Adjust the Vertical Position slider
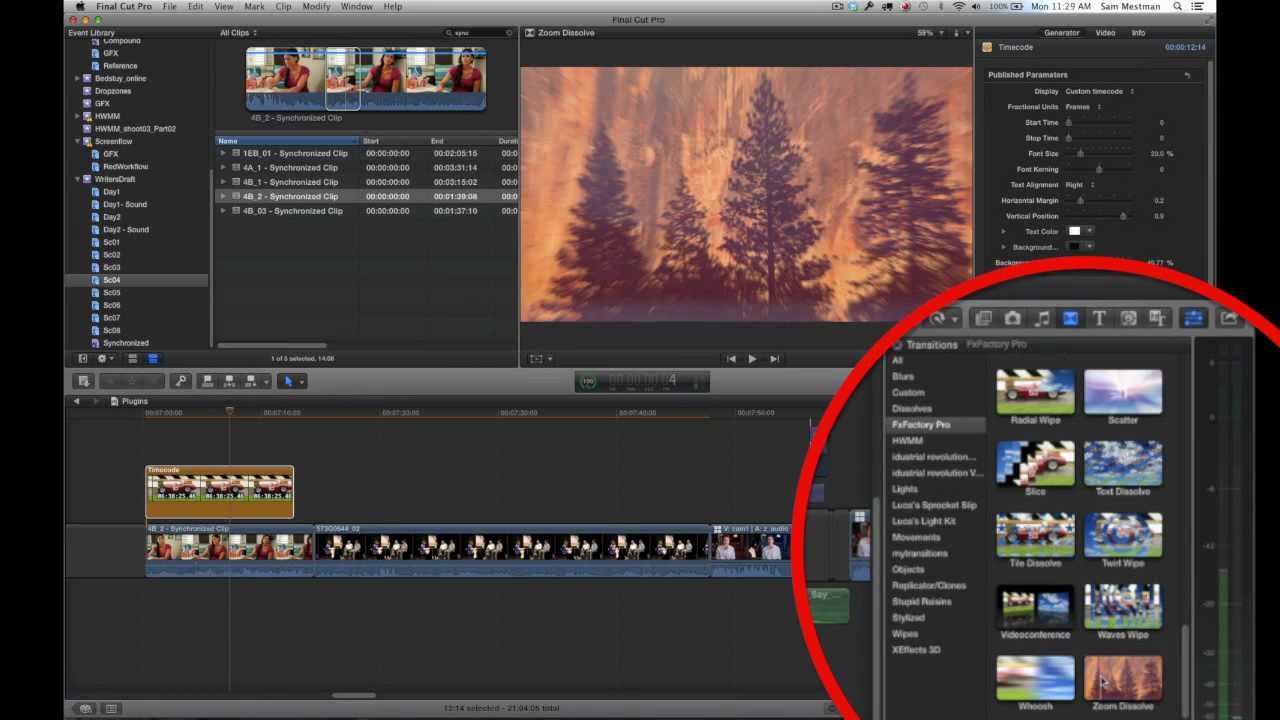Viewport: 1280px width, 720px height. (1123, 216)
